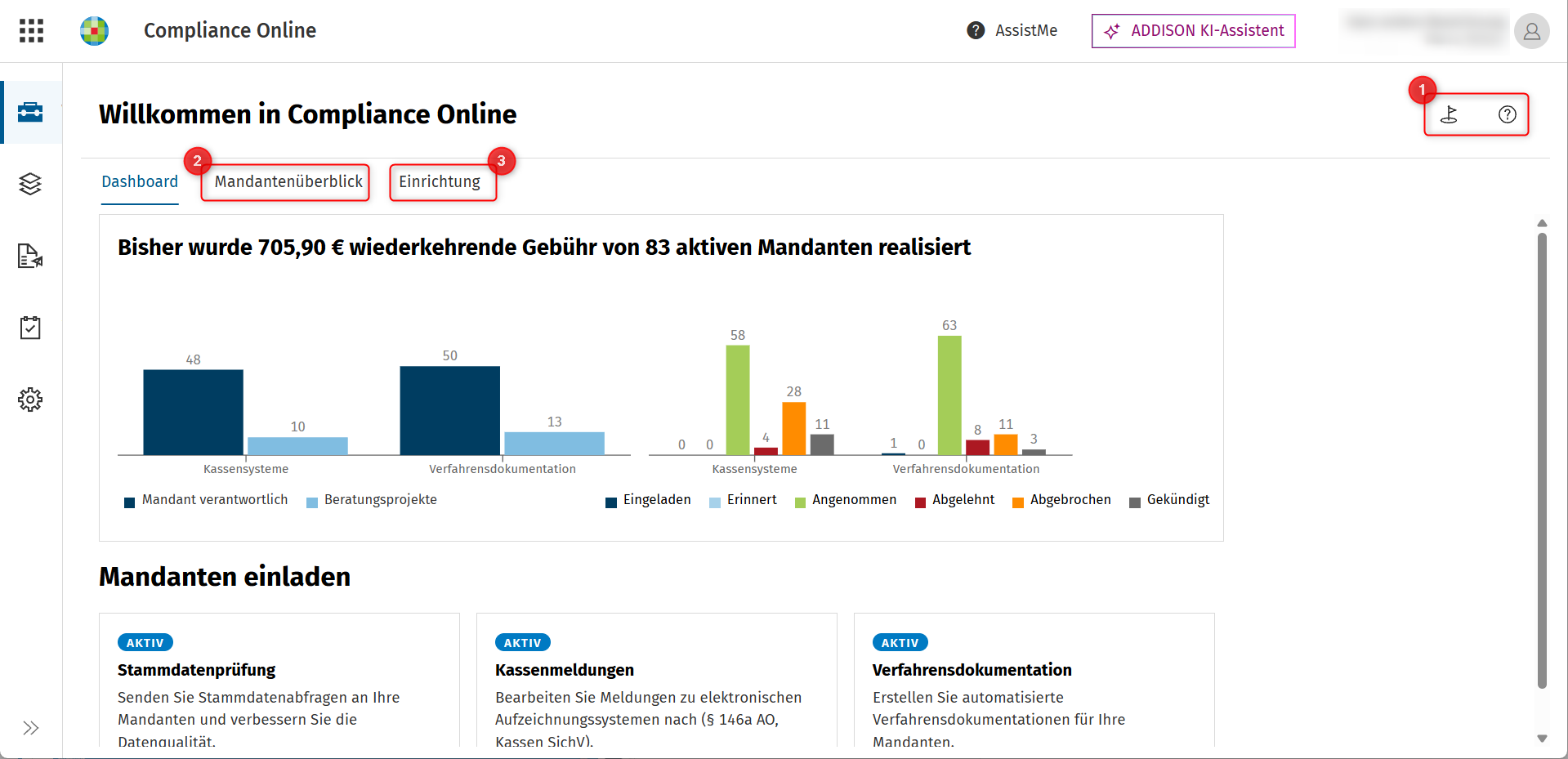Viewport: 1568px width, 759px height.
Task: Click the green Kassensysteme bar labeled 58
Action: [738, 400]
